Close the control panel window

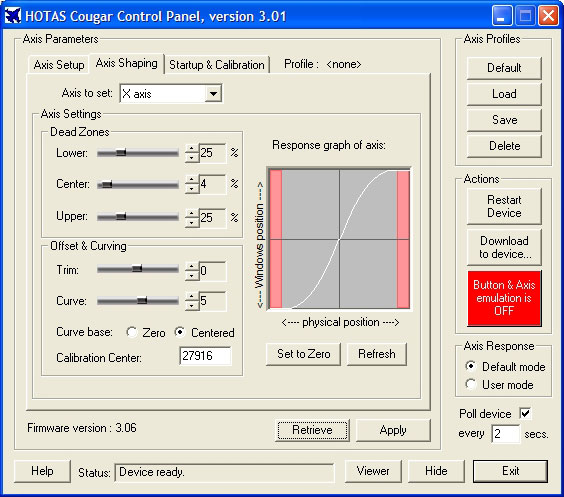(548, 16)
